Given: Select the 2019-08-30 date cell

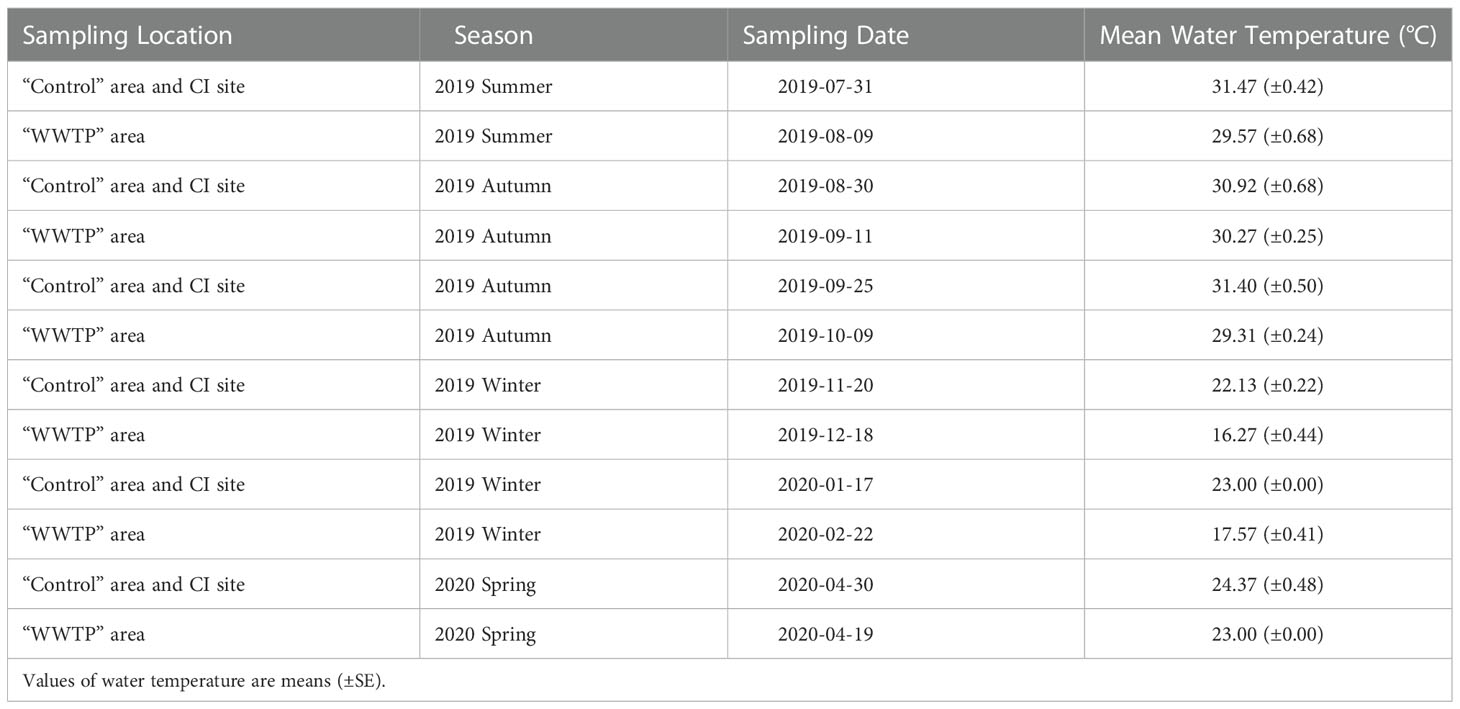Looking at the screenshot, I should [x=825, y=186].
